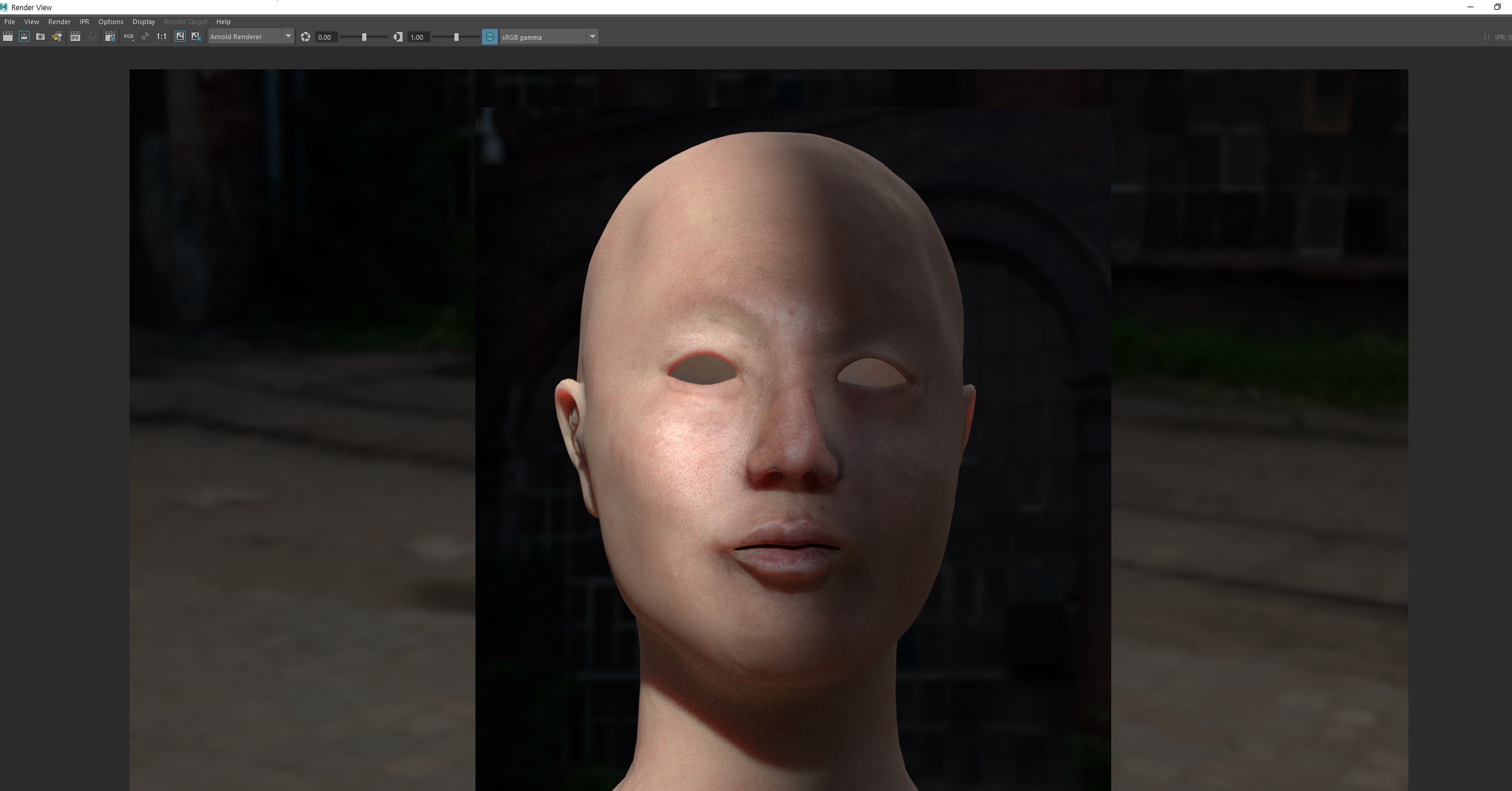The image size is (1512, 791).
Task: Expand the Arnold Renderer dropdown
Action: [288, 37]
